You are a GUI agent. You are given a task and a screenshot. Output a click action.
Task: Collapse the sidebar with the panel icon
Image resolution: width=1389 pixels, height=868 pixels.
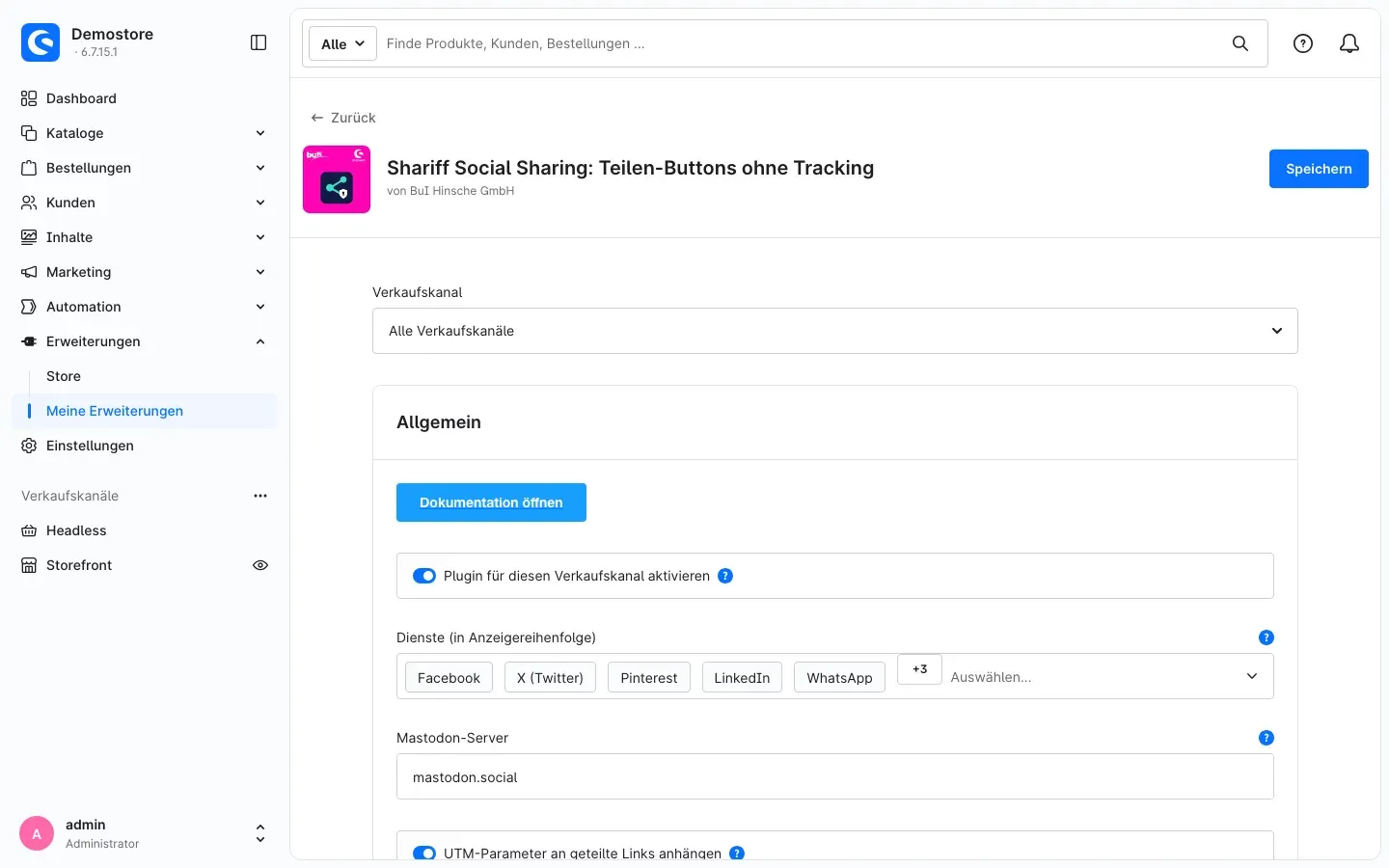[x=259, y=42]
